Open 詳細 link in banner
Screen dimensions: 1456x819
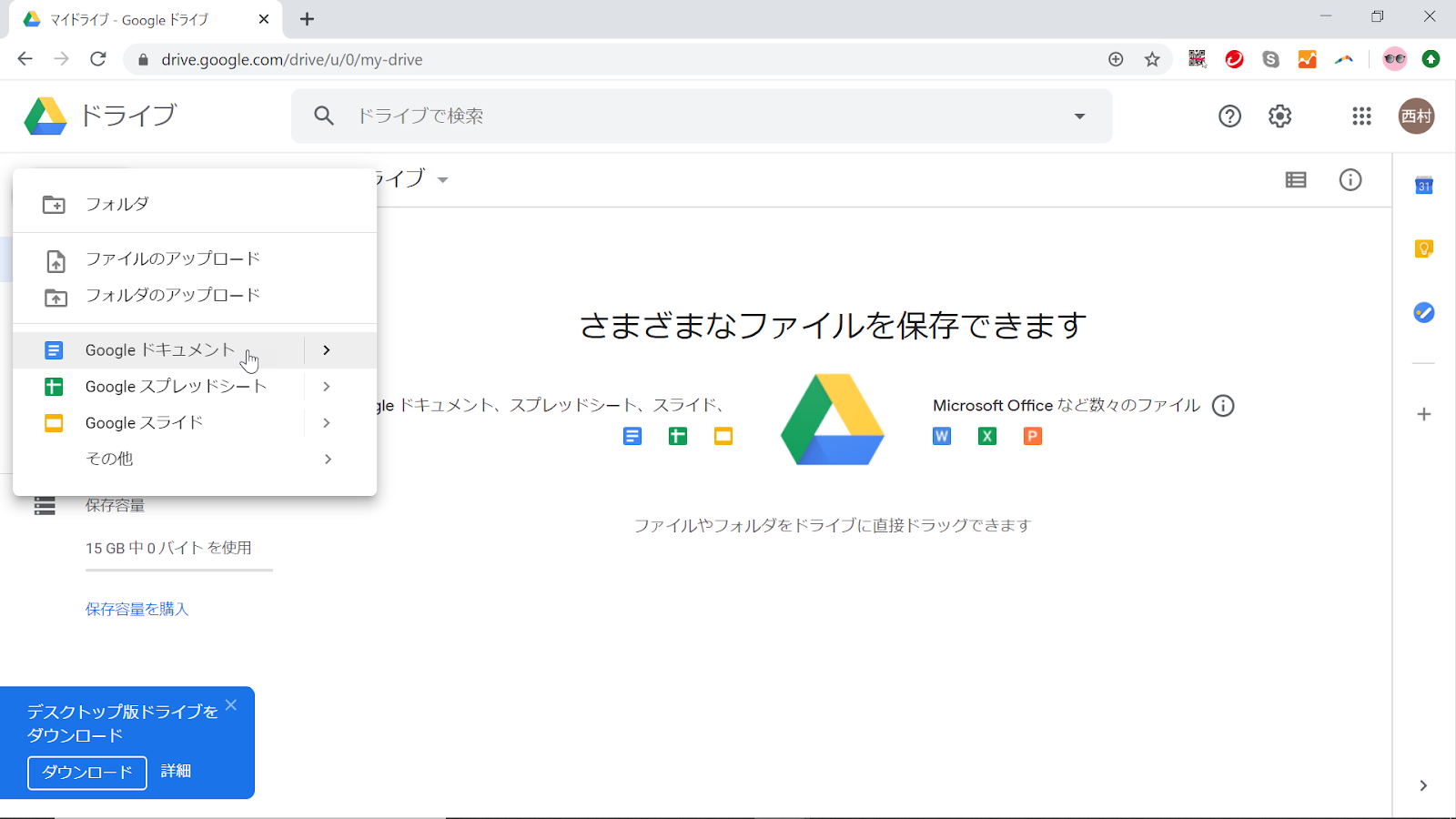coord(176,772)
